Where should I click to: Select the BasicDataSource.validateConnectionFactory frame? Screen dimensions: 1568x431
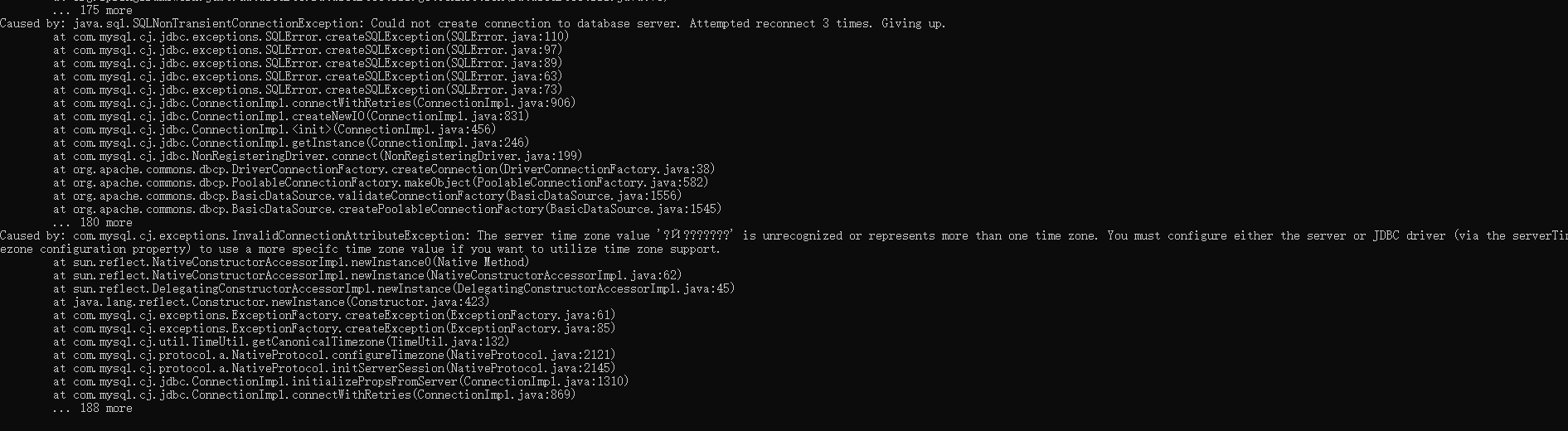[x=367, y=196]
